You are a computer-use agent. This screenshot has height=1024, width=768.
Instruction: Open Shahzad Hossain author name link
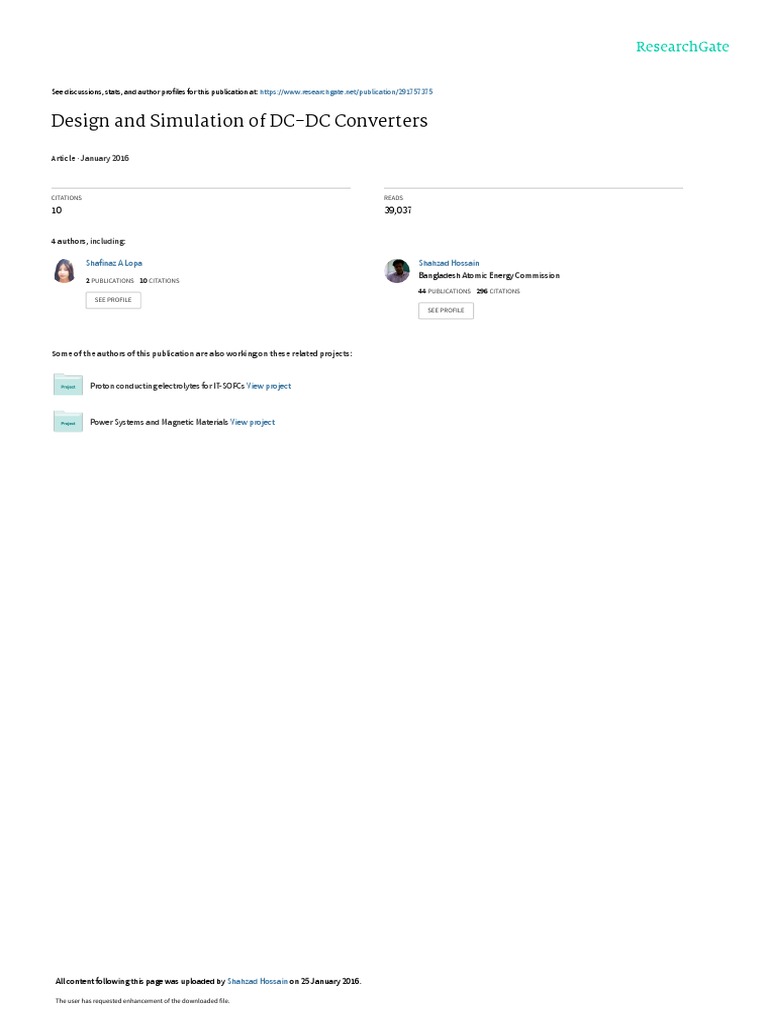pyautogui.click(x=449, y=263)
